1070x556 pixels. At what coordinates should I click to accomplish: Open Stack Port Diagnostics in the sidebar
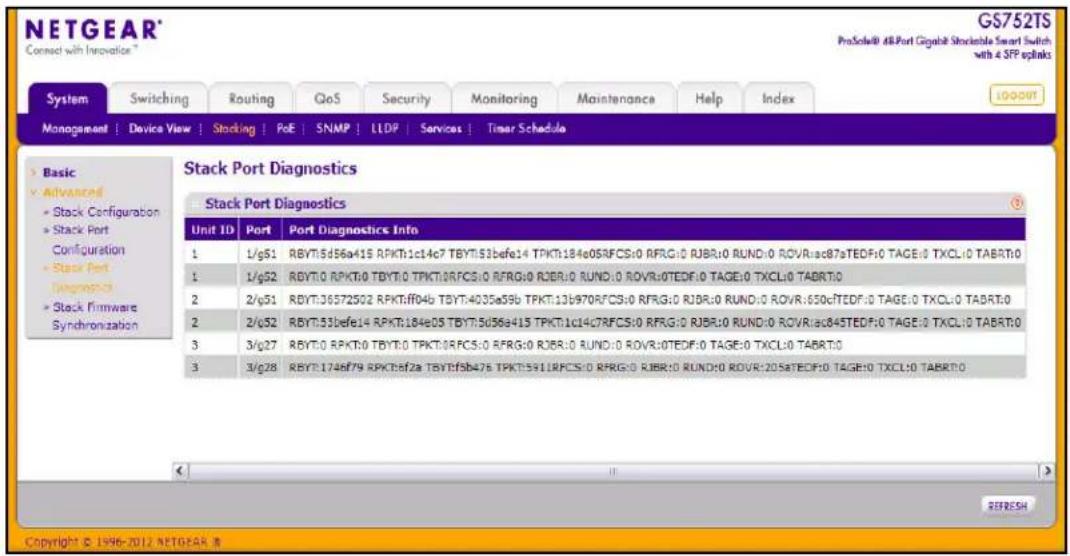(83, 278)
